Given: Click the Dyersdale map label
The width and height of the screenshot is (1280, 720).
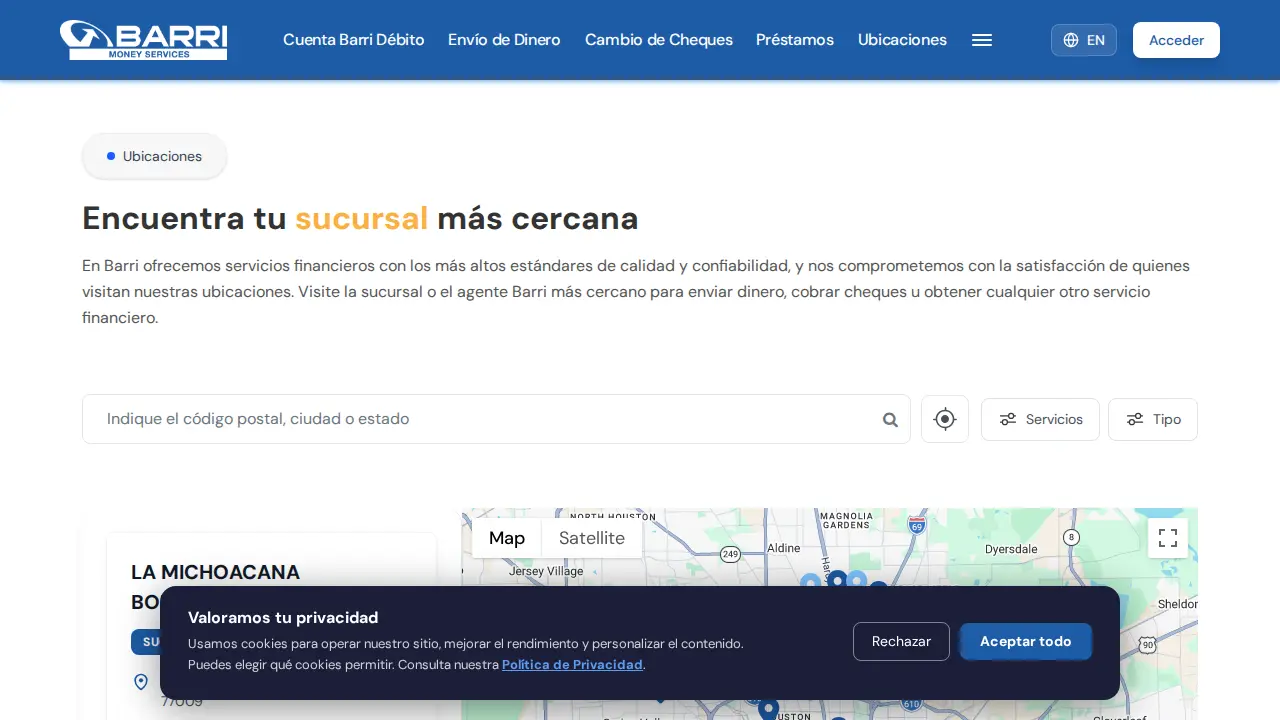Looking at the screenshot, I should click(1011, 549).
